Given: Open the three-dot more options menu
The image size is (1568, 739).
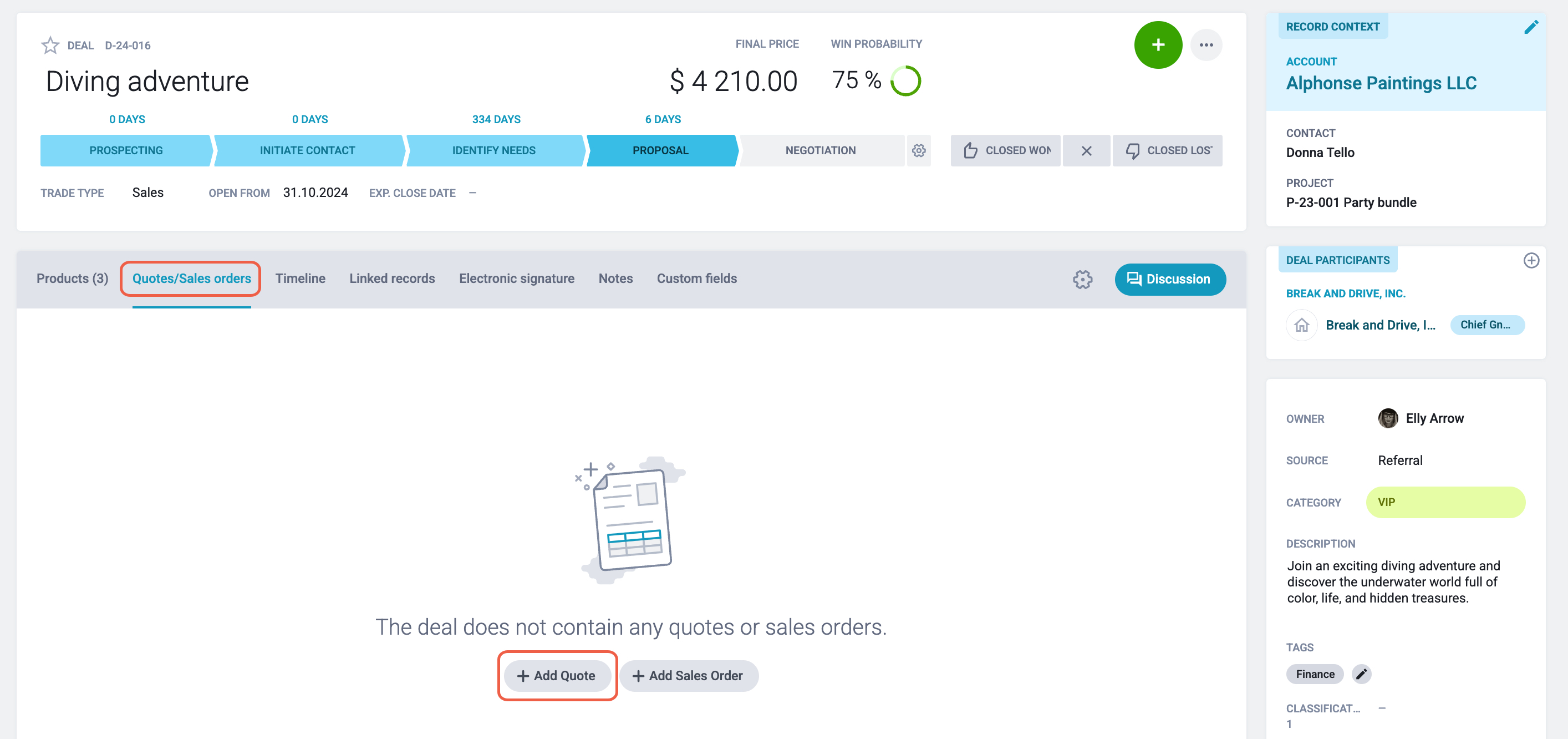Looking at the screenshot, I should click(1206, 45).
